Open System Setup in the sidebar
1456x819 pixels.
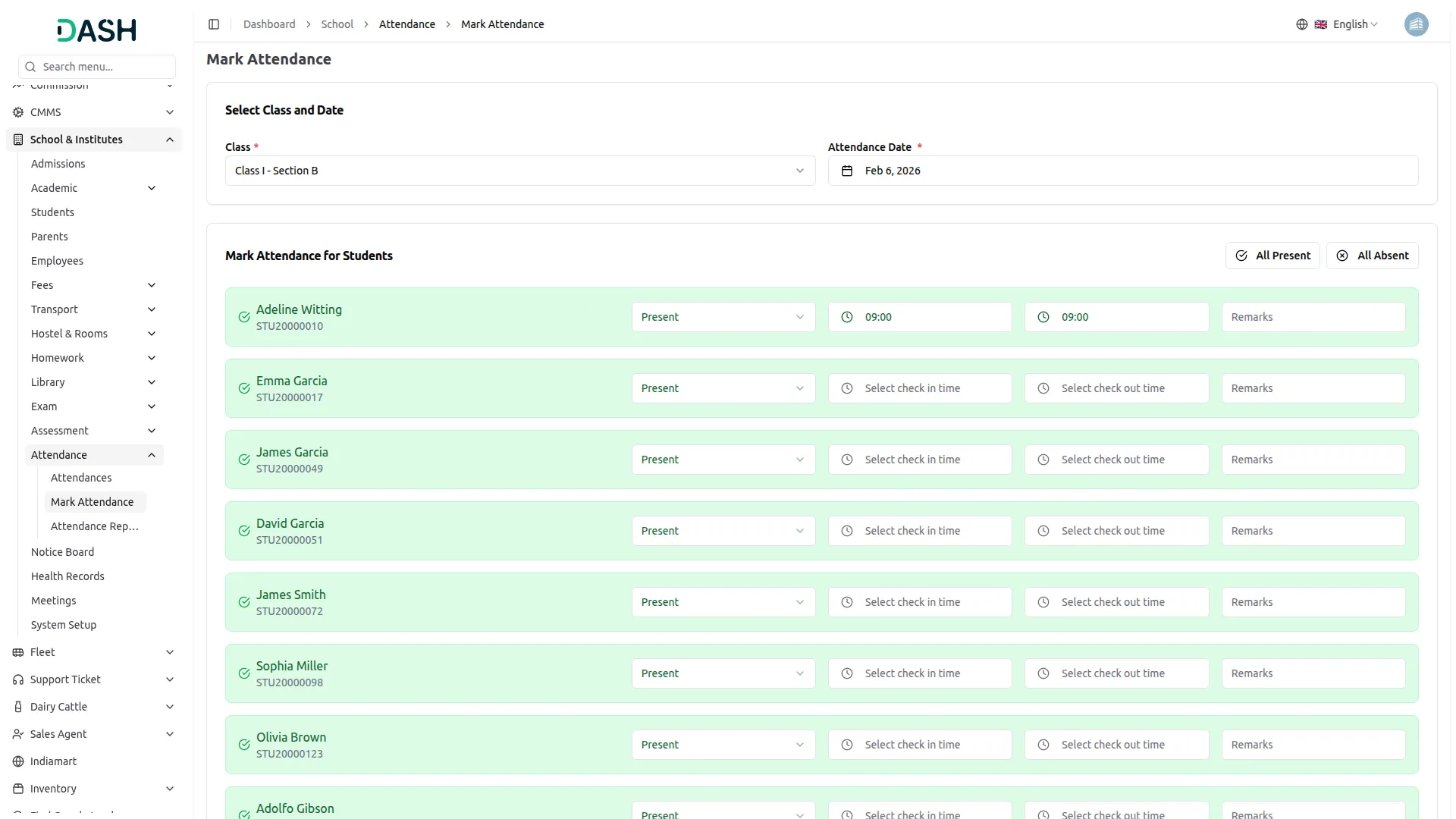64,625
